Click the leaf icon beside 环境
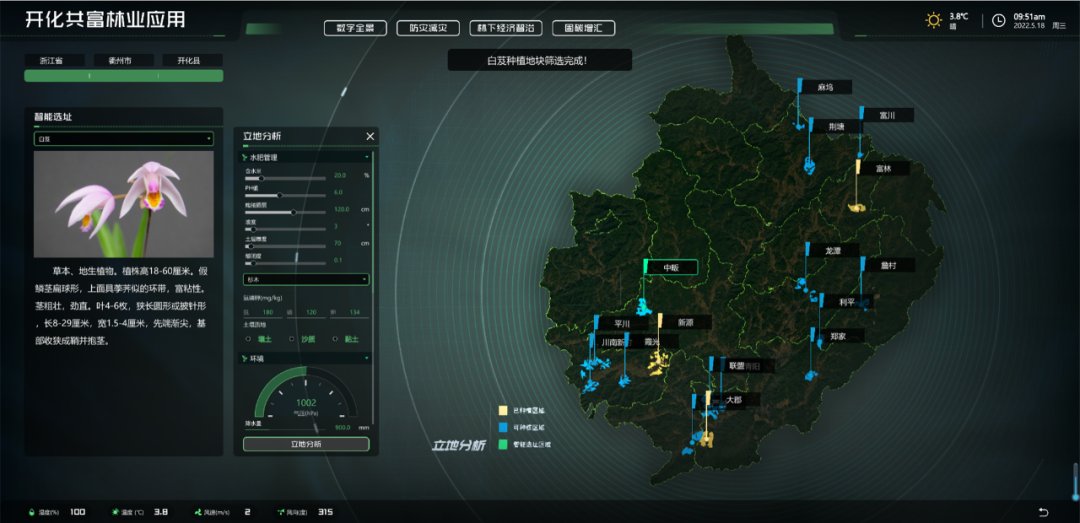Image resolution: width=1080 pixels, height=523 pixels. point(245,359)
